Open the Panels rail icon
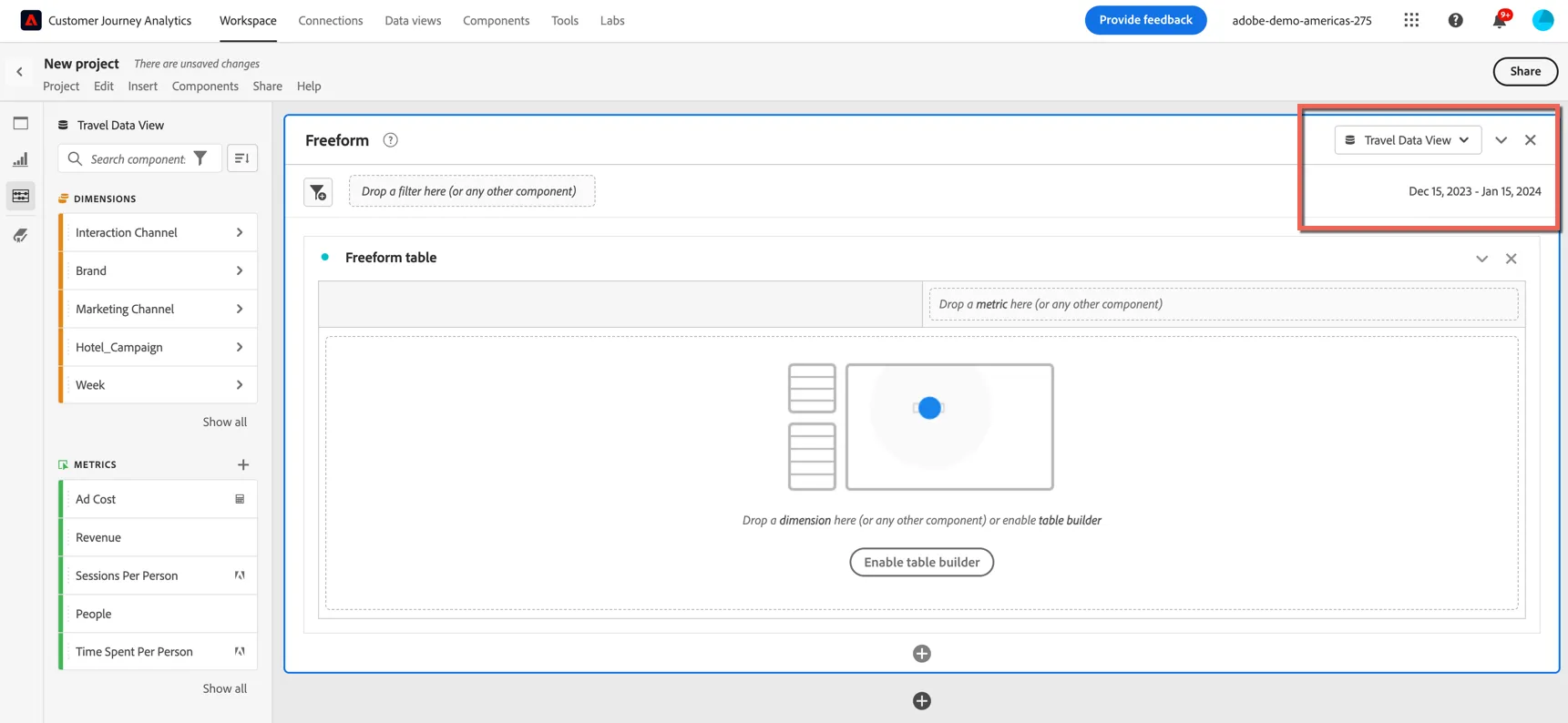Image resolution: width=1568 pixels, height=723 pixels. point(21,123)
